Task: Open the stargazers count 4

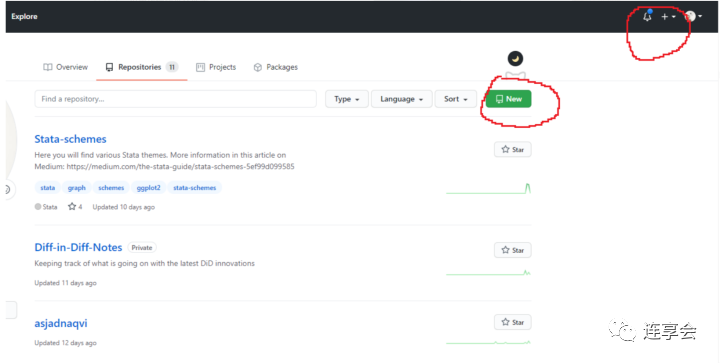Action: click(75, 207)
